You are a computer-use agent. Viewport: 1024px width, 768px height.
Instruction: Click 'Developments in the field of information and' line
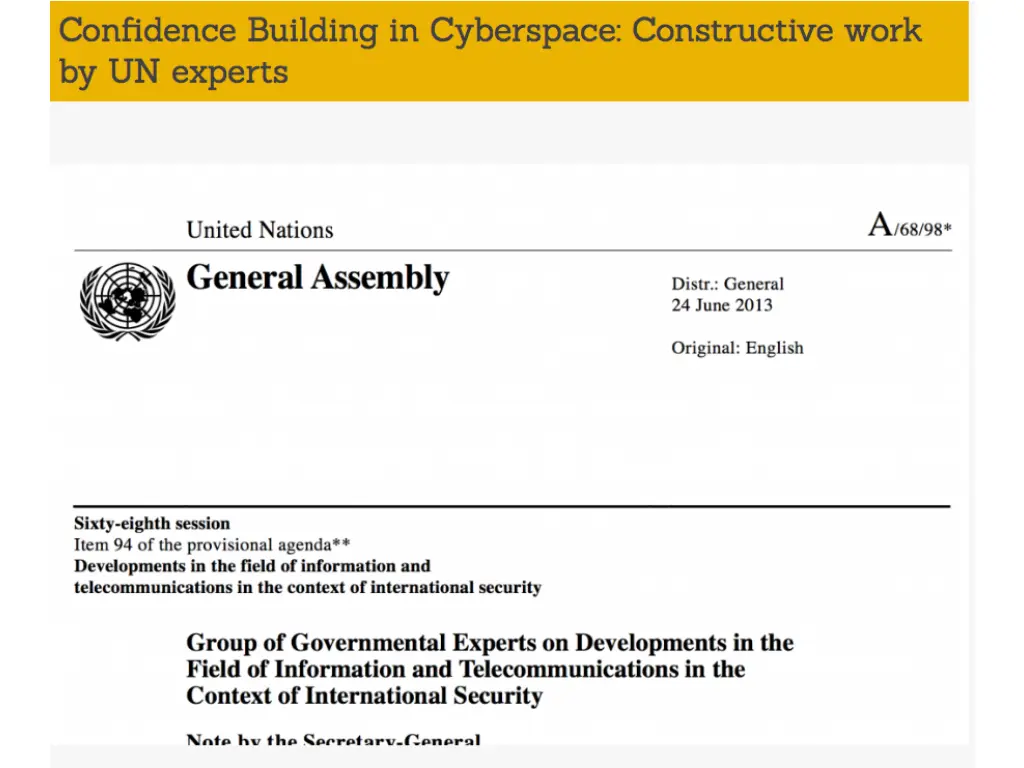point(252,566)
